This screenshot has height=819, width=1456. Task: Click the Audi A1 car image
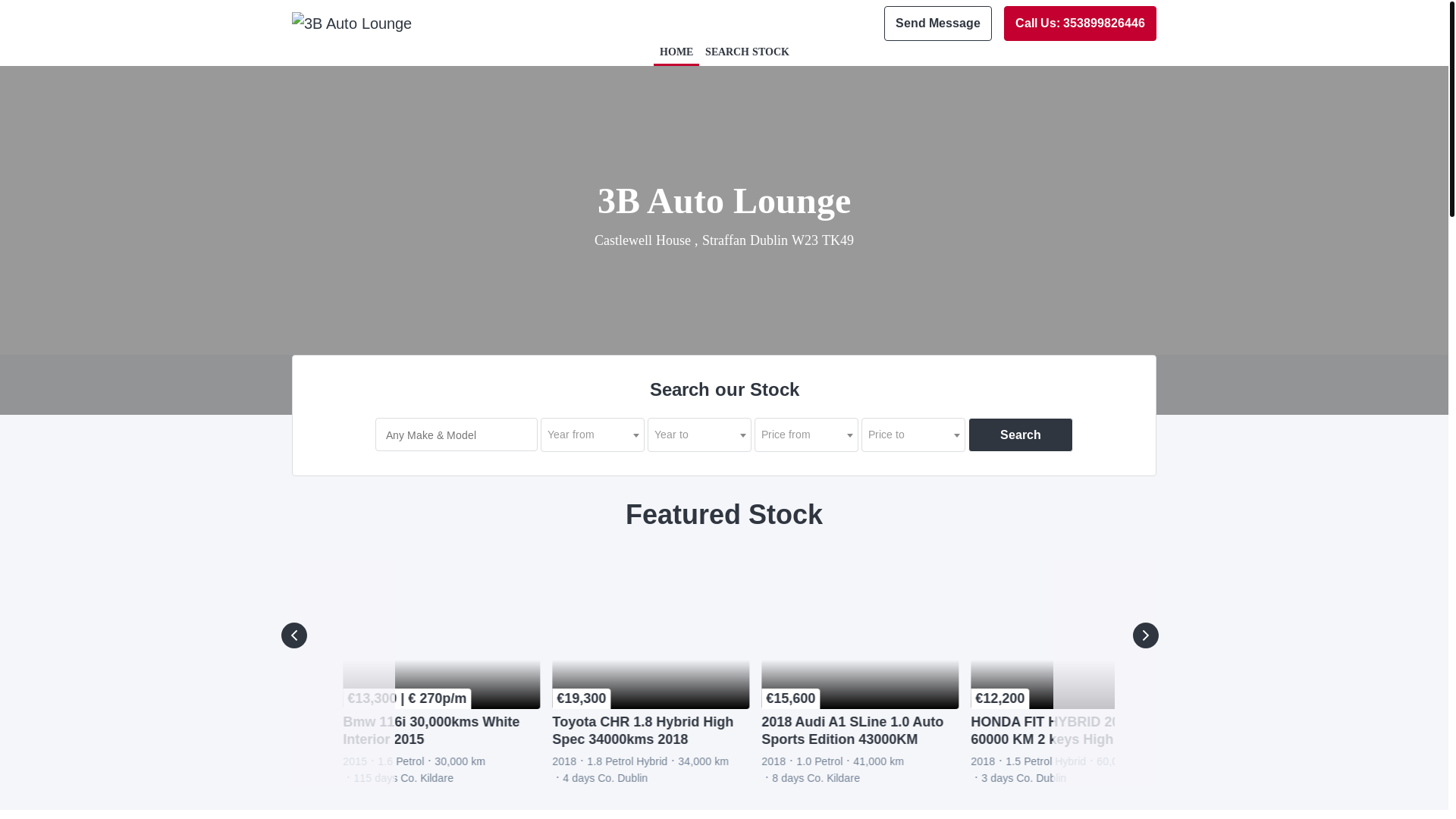click(x=860, y=634)
